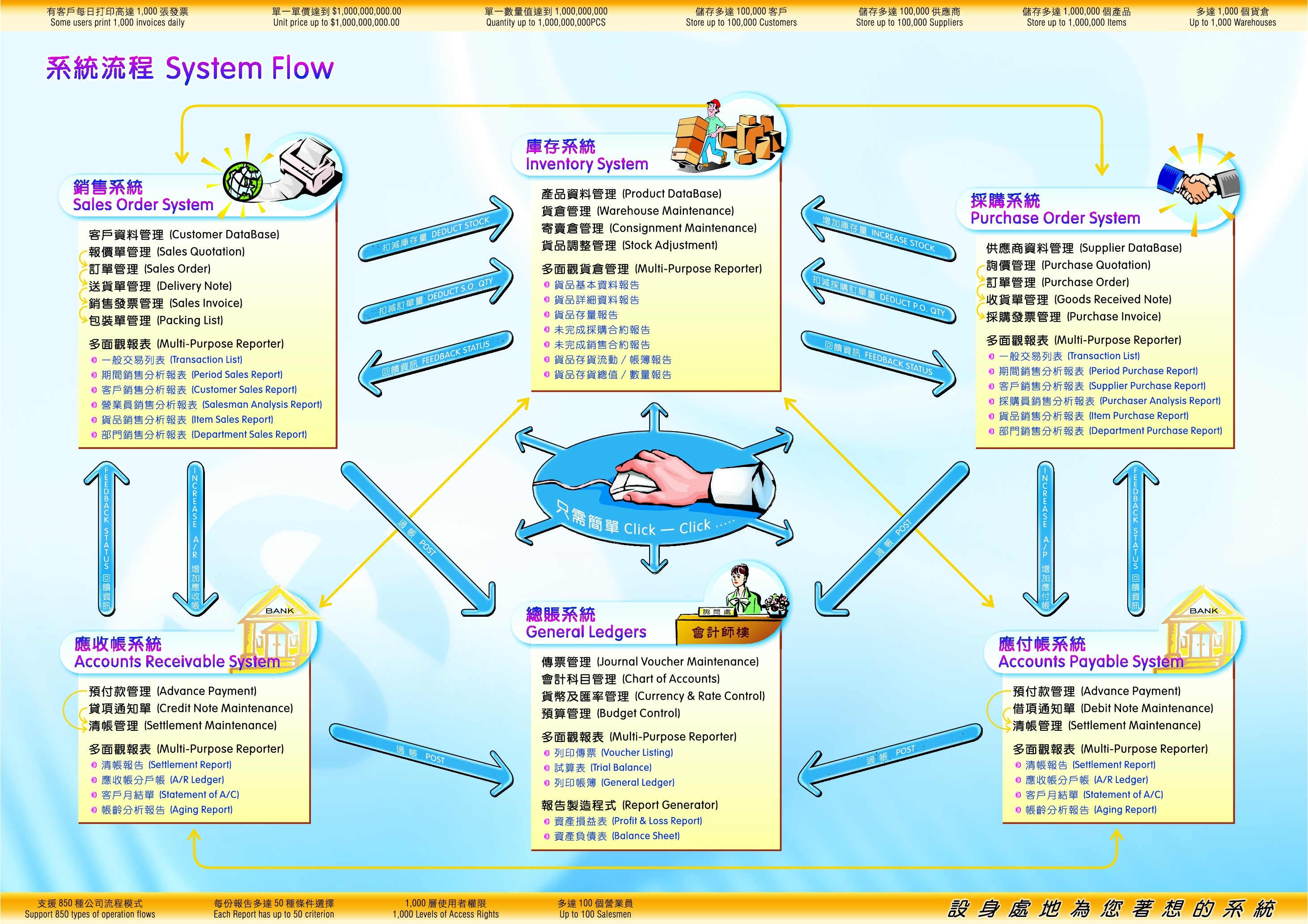Viewport: 1308px width, 924px height.
Task: Click Voucher Listing report
Action: (614, 753)
